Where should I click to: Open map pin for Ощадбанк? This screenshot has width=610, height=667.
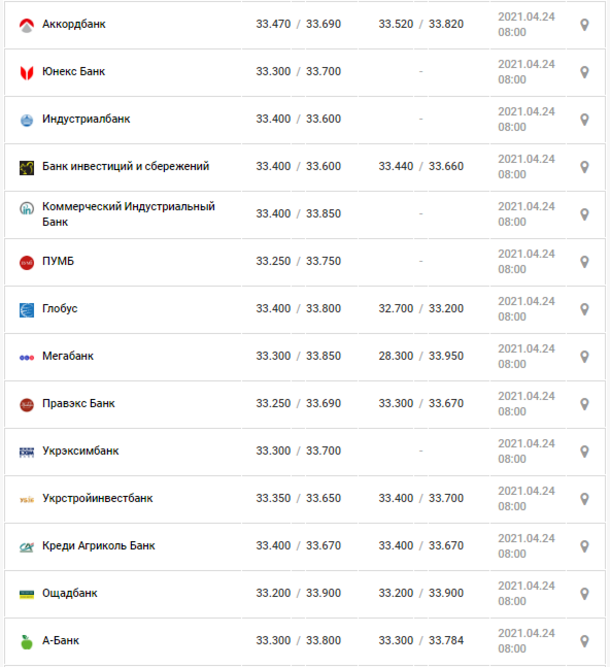pyautogui.click(x=585, y=594)
